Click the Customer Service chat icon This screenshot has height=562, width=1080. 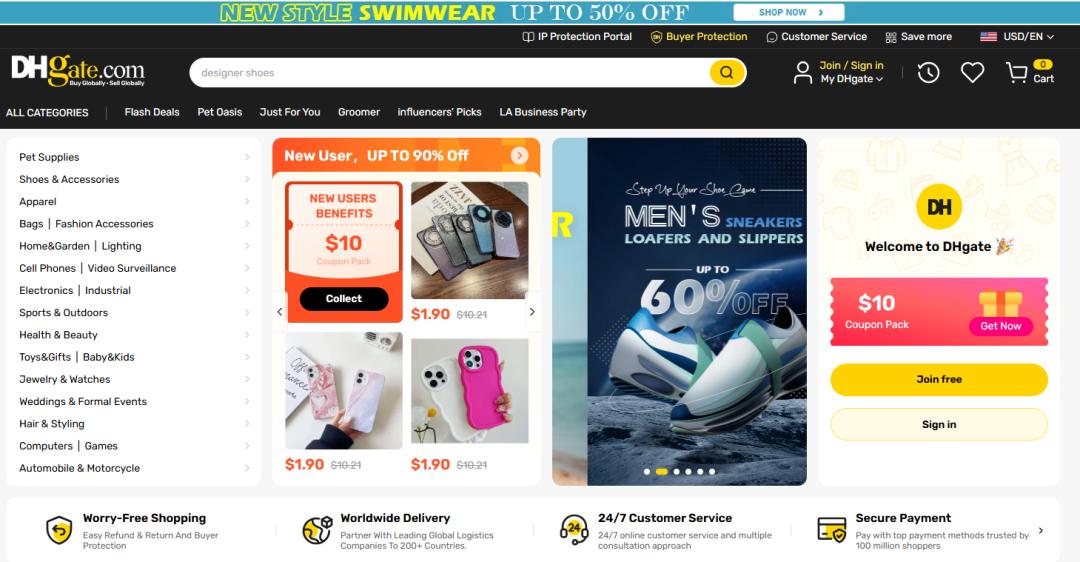point(771,37)
